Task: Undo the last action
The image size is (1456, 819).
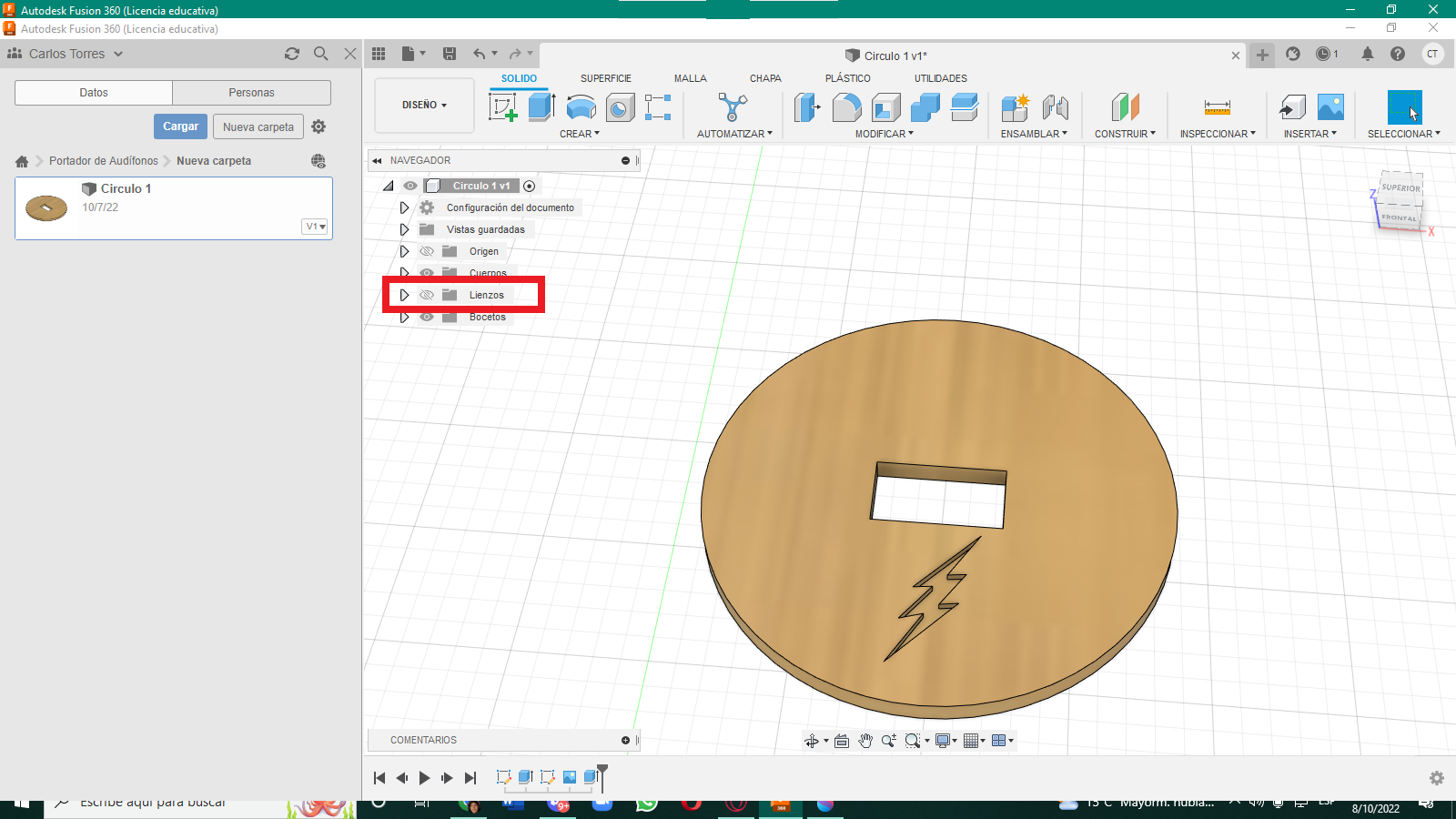Action: point(480,54)
